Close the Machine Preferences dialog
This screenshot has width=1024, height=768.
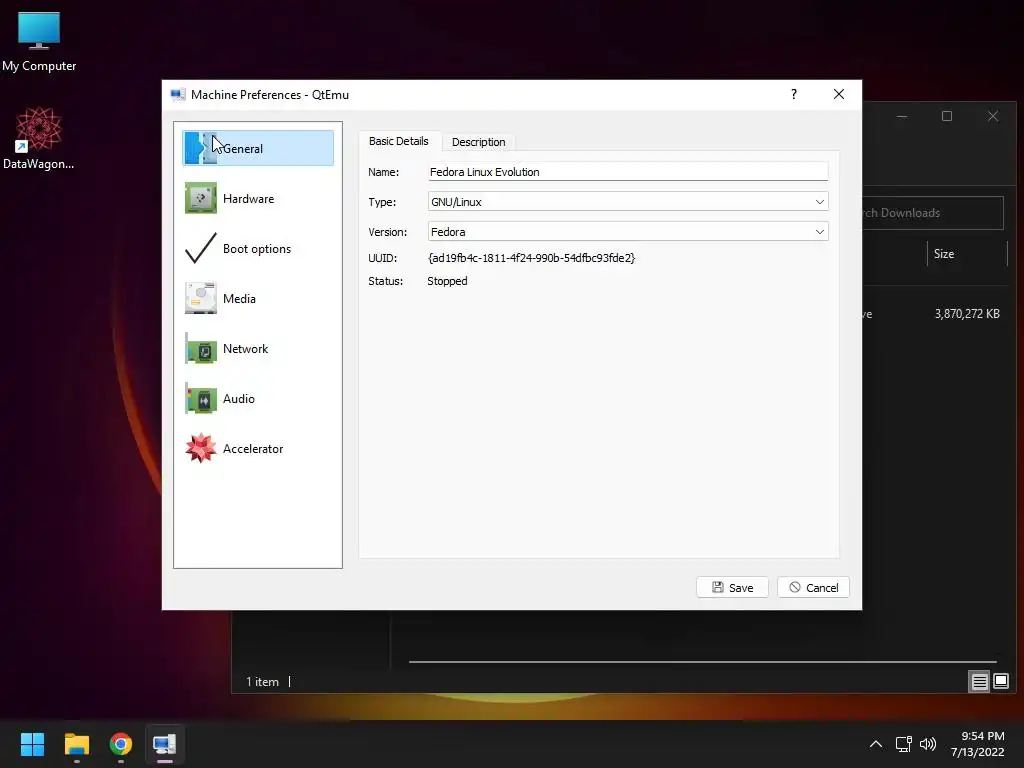[839, 95]
